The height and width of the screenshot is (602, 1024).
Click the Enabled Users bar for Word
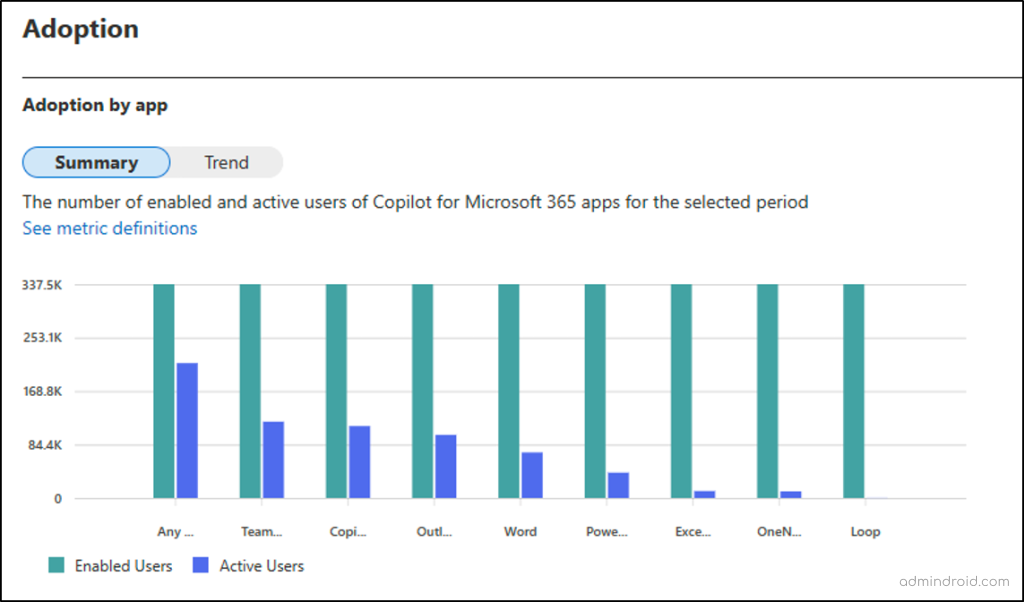(508, 390)
